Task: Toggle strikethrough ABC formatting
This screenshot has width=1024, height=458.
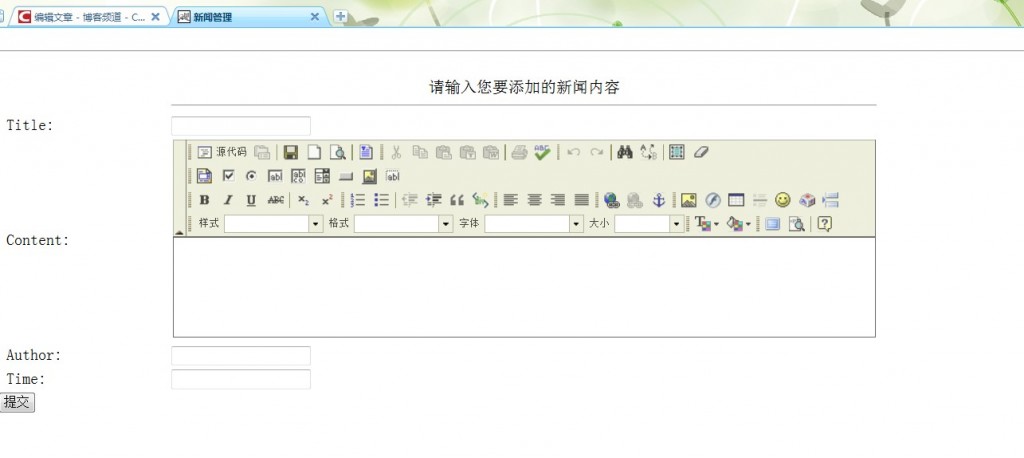Action: tap(276, 200)
